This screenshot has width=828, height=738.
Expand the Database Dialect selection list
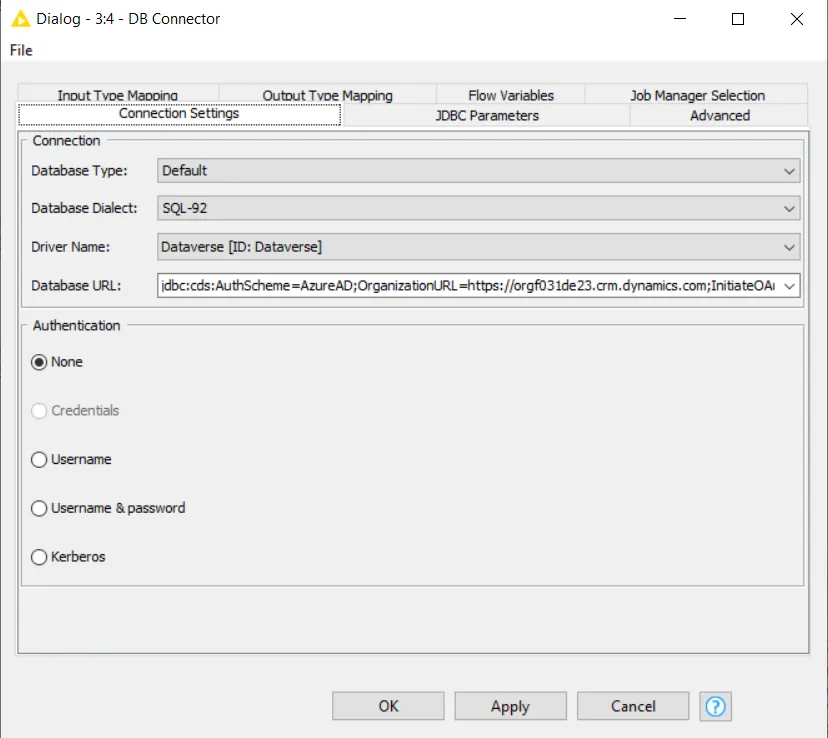click(x=789, y=208)
